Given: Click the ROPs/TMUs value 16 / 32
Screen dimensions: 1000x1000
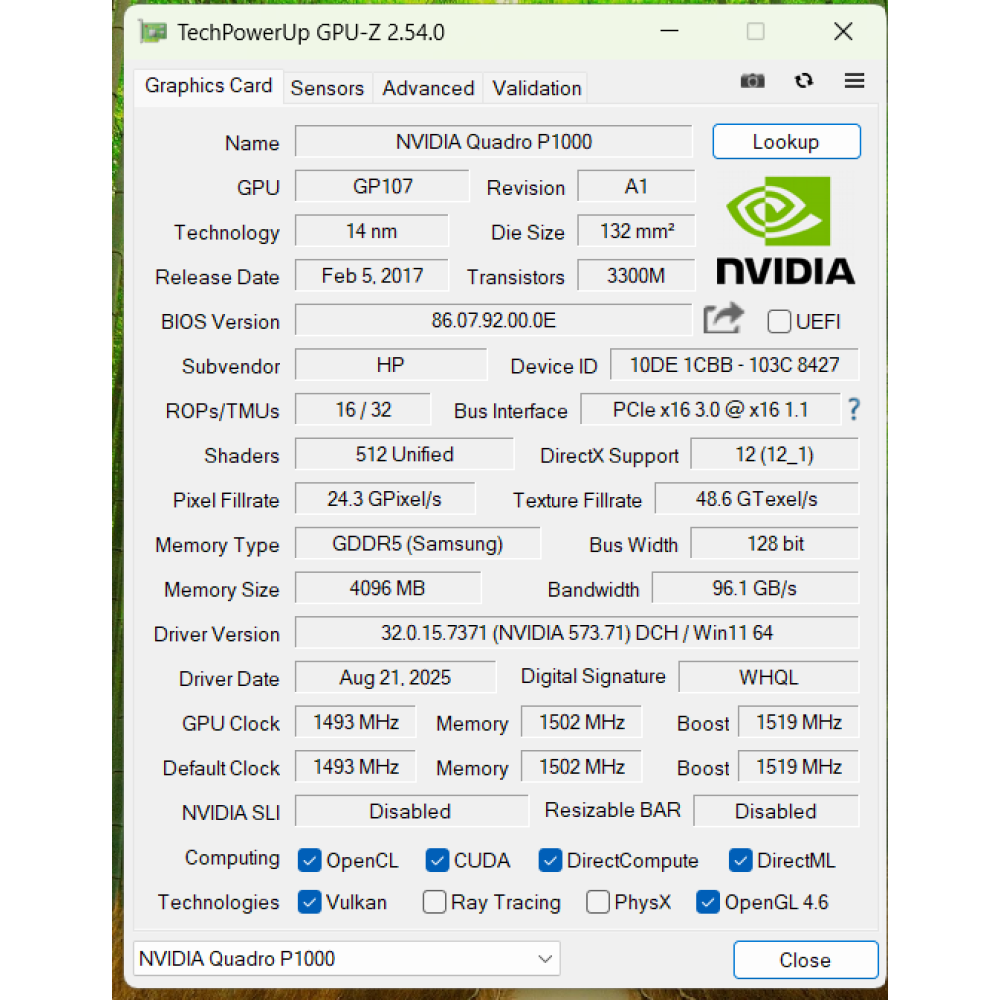Looking at the screenshot, I should pos(363,409).
